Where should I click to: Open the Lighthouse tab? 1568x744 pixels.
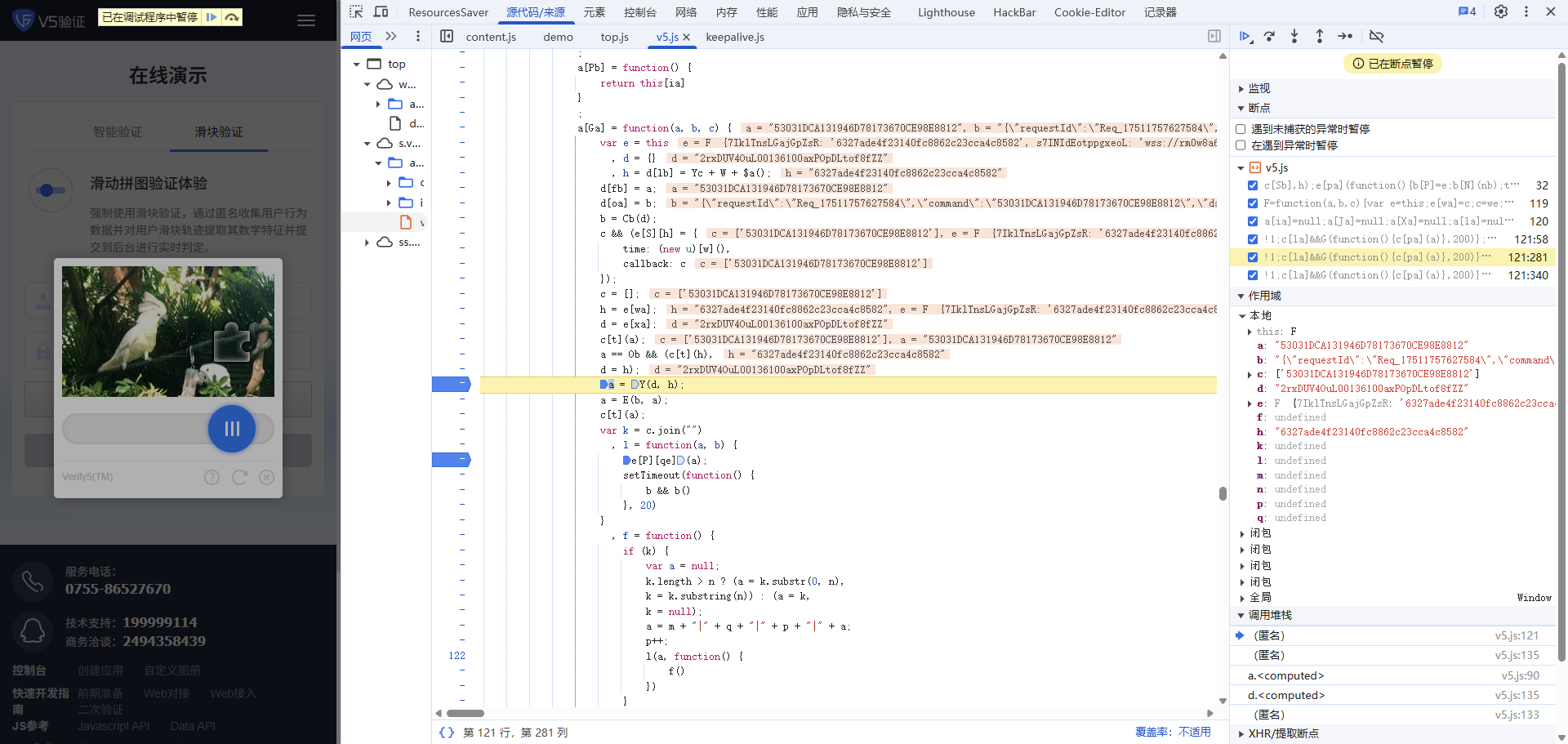946,12
